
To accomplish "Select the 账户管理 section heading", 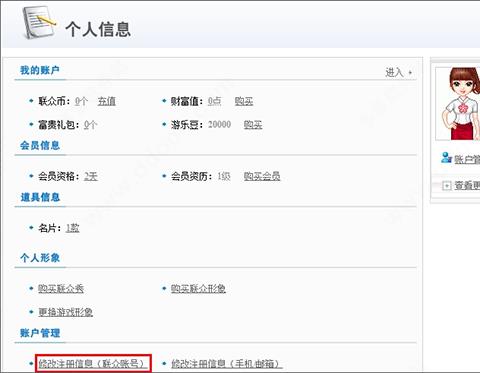I will point(40,333).
